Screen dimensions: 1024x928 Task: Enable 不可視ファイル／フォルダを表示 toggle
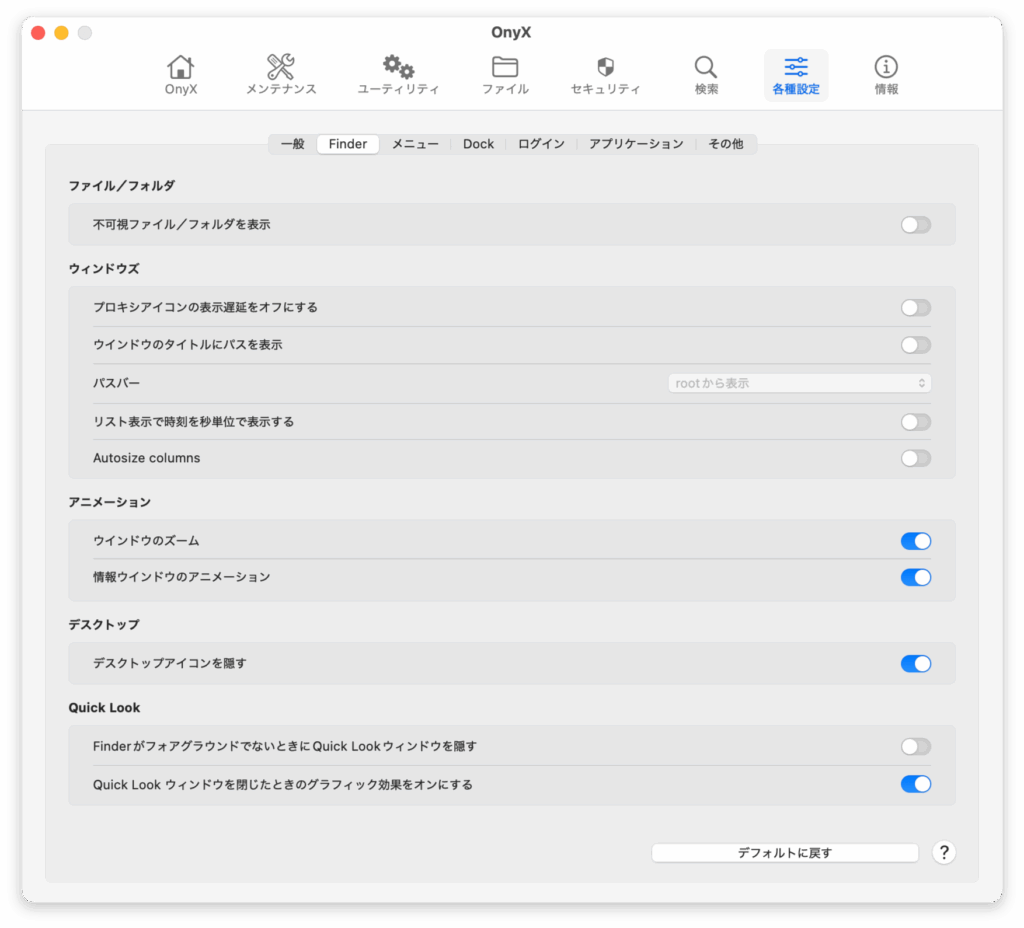915,225
